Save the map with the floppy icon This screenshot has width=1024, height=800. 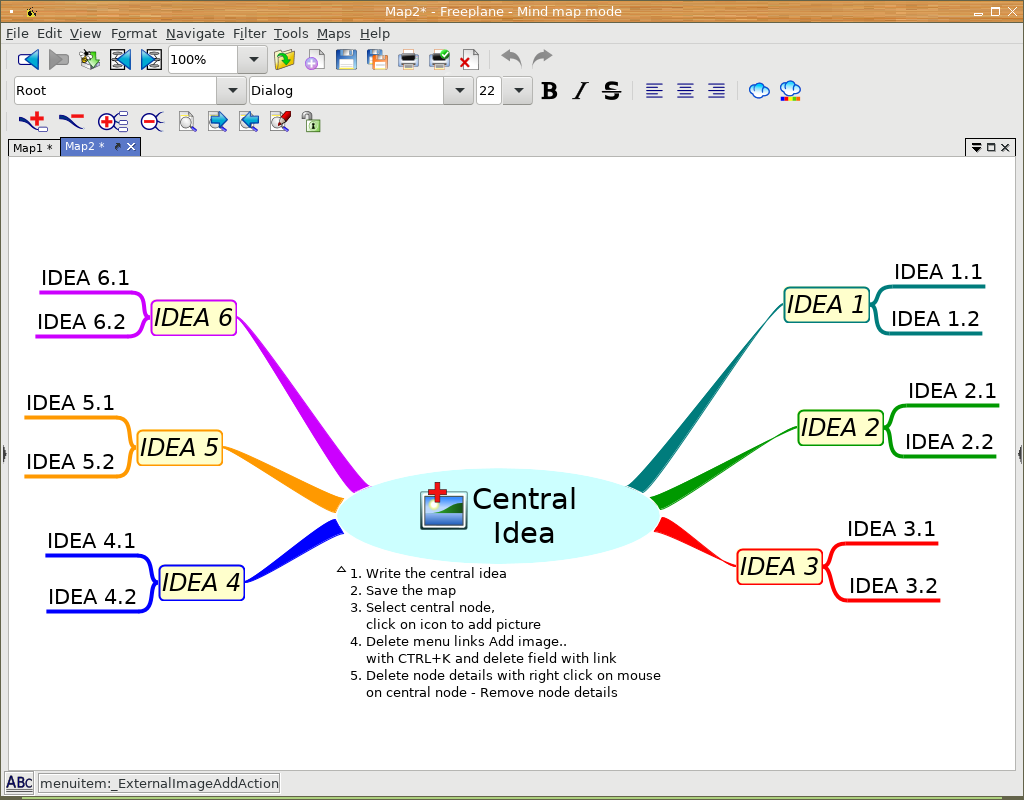[346, 59]
